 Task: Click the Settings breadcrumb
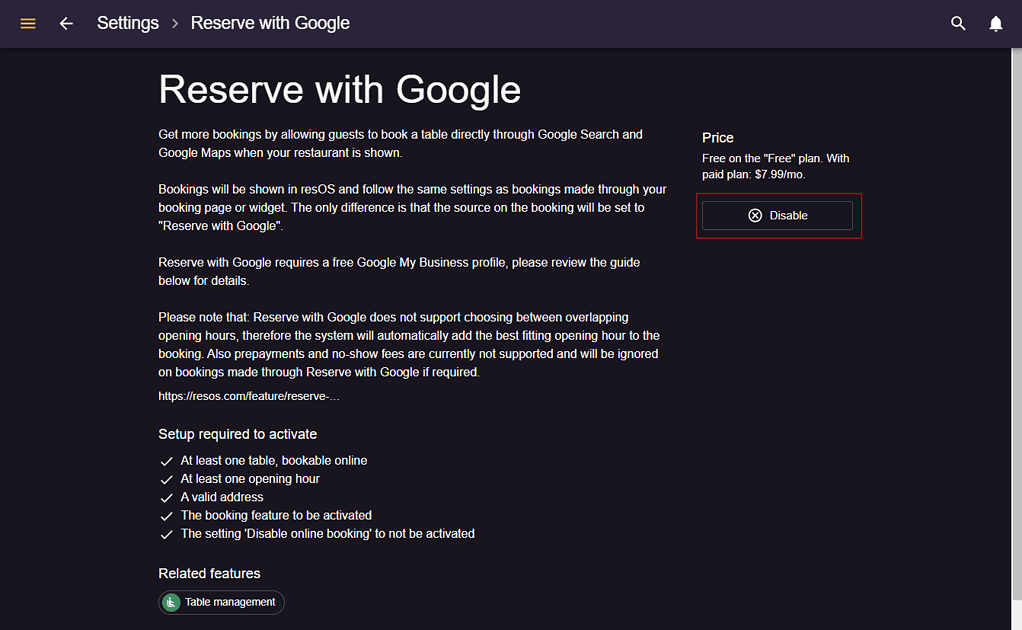click(128, 23)
